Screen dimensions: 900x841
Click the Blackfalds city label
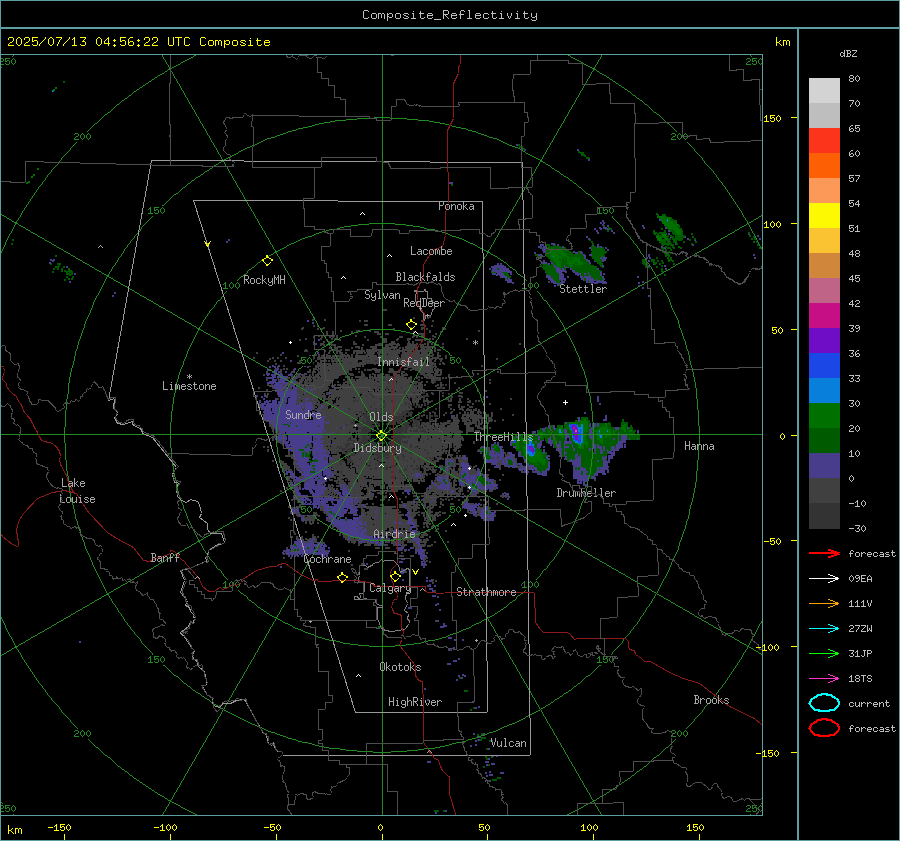click(x=425, y=277)
